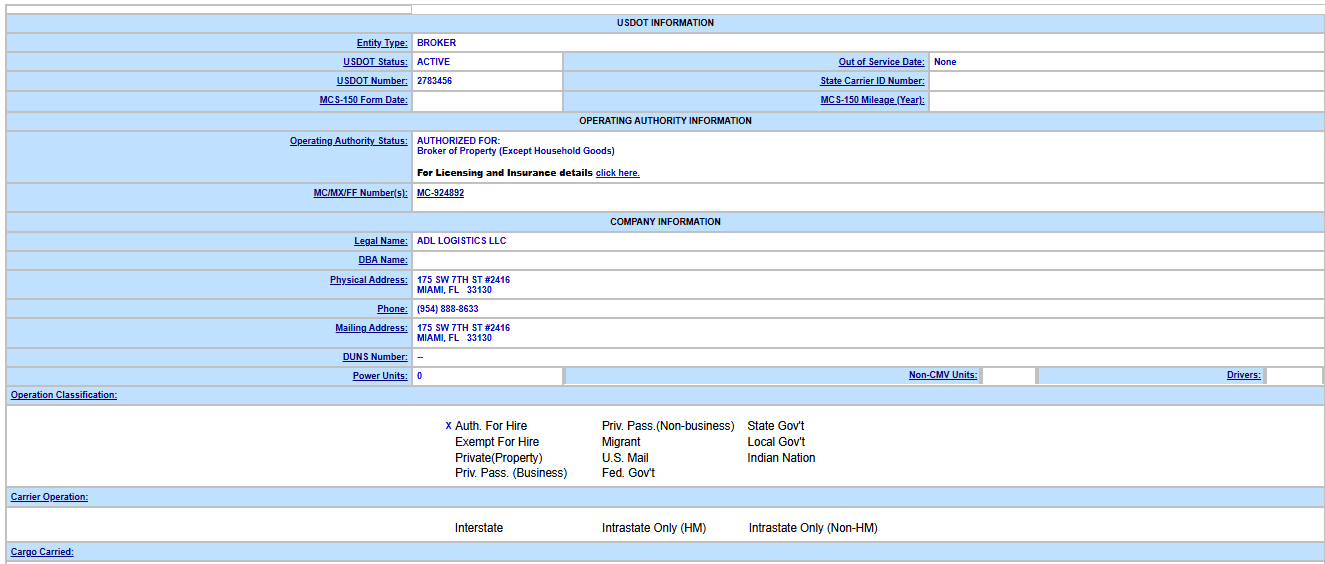1325x564 pixels.
Task: Open the Operating Authority Status link
Action: 349,141
